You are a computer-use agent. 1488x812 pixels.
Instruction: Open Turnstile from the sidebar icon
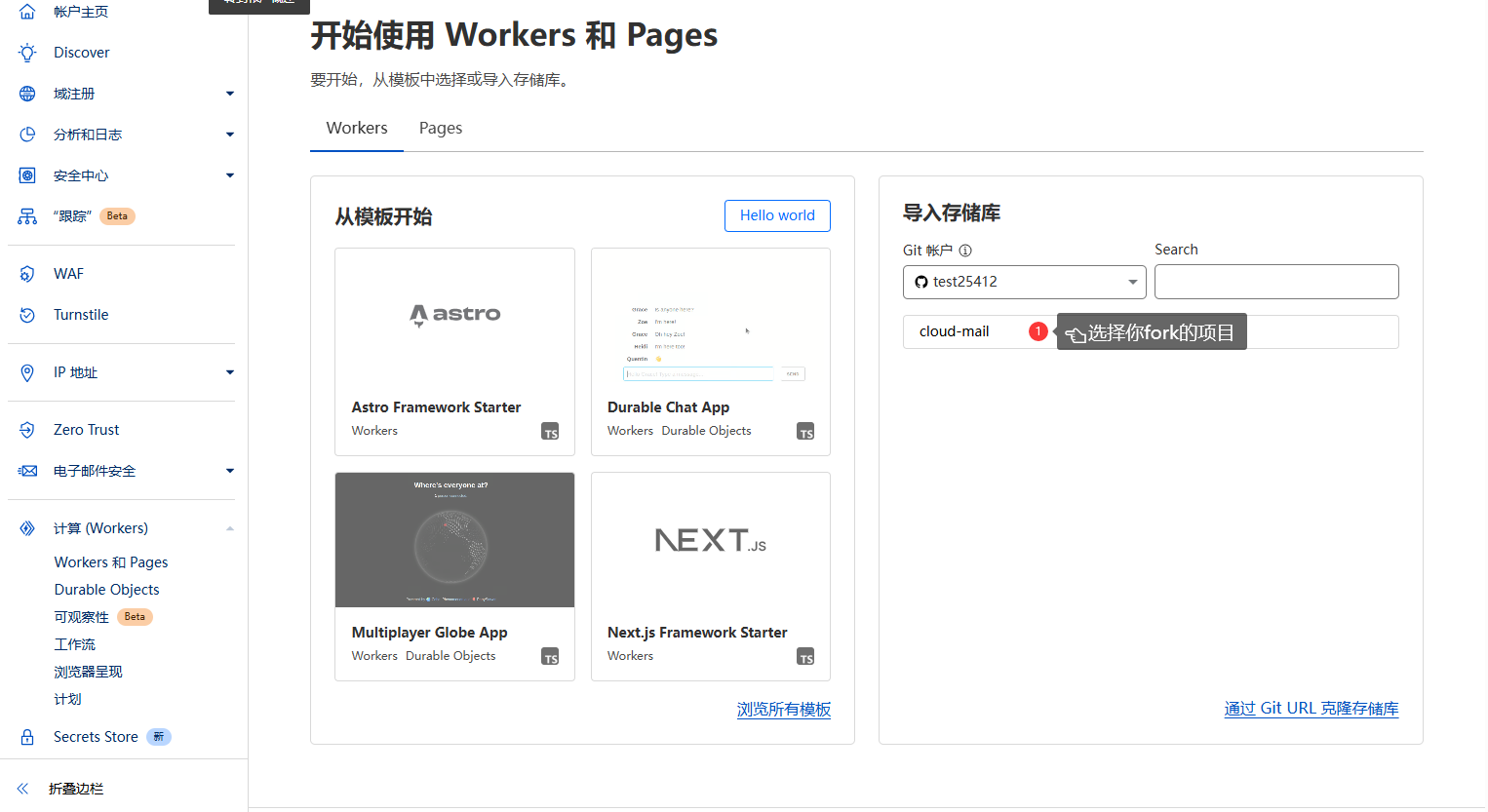(x=27, y=314)
